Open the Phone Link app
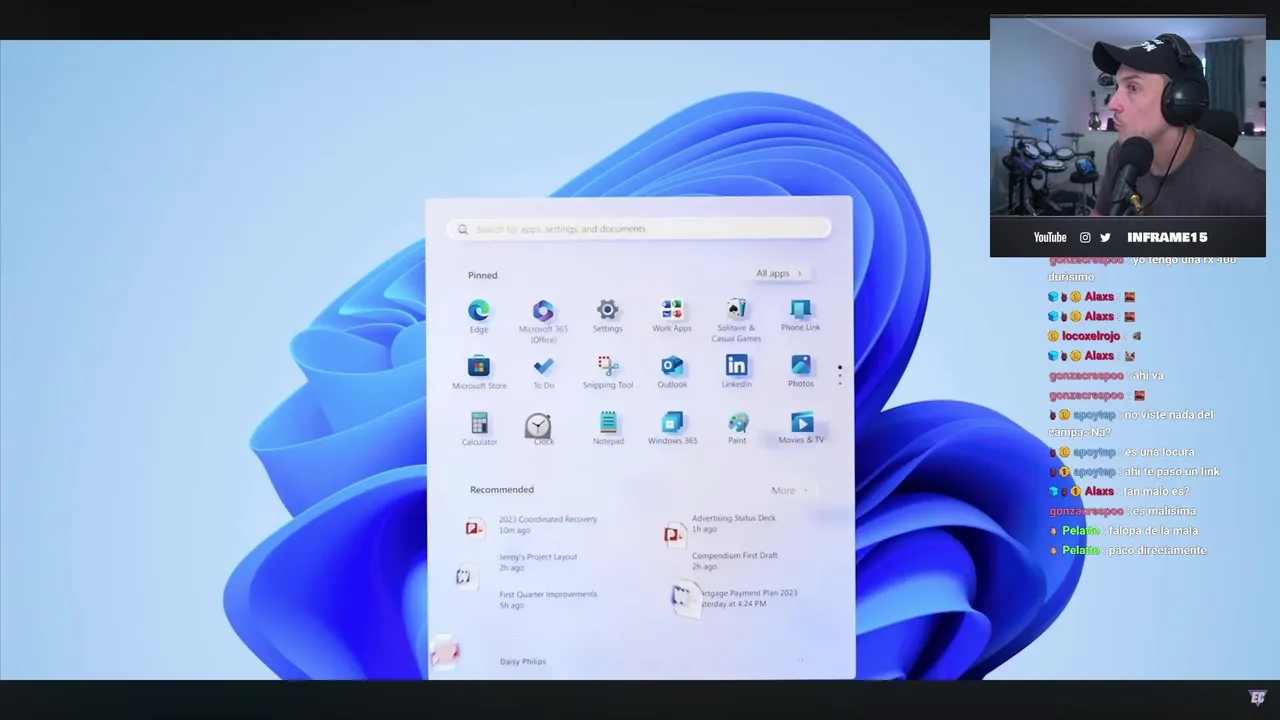The image size is (1280, 720). point(801,316)
